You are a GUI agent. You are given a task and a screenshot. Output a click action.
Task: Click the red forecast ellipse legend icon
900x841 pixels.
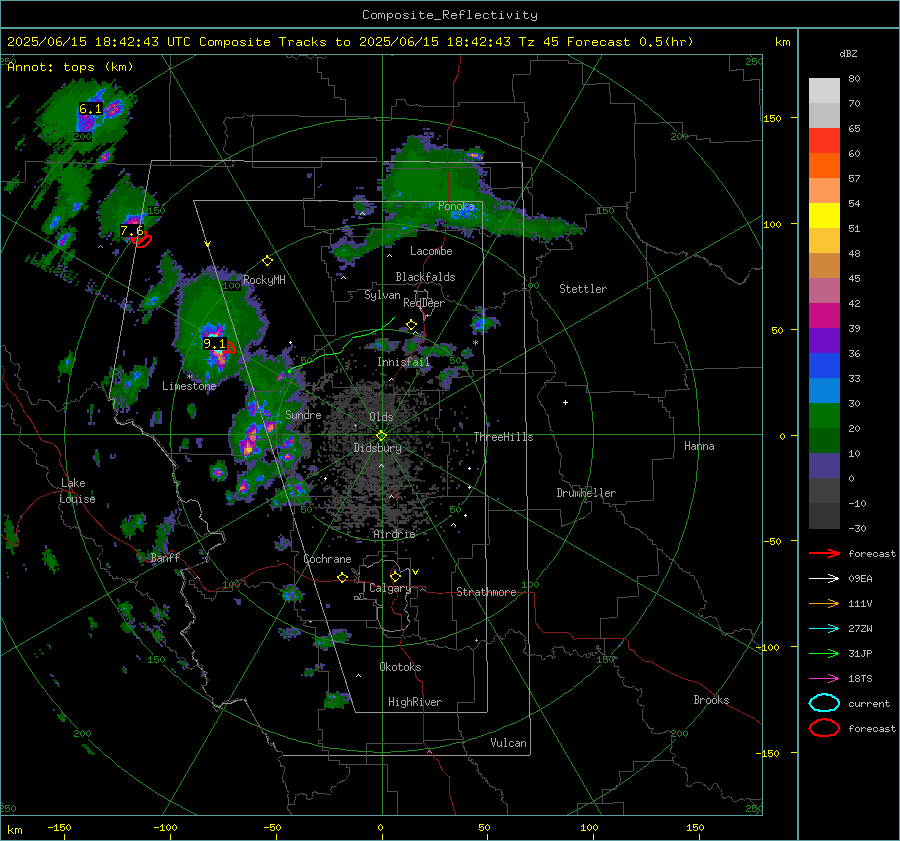click(x=824, y=728)
